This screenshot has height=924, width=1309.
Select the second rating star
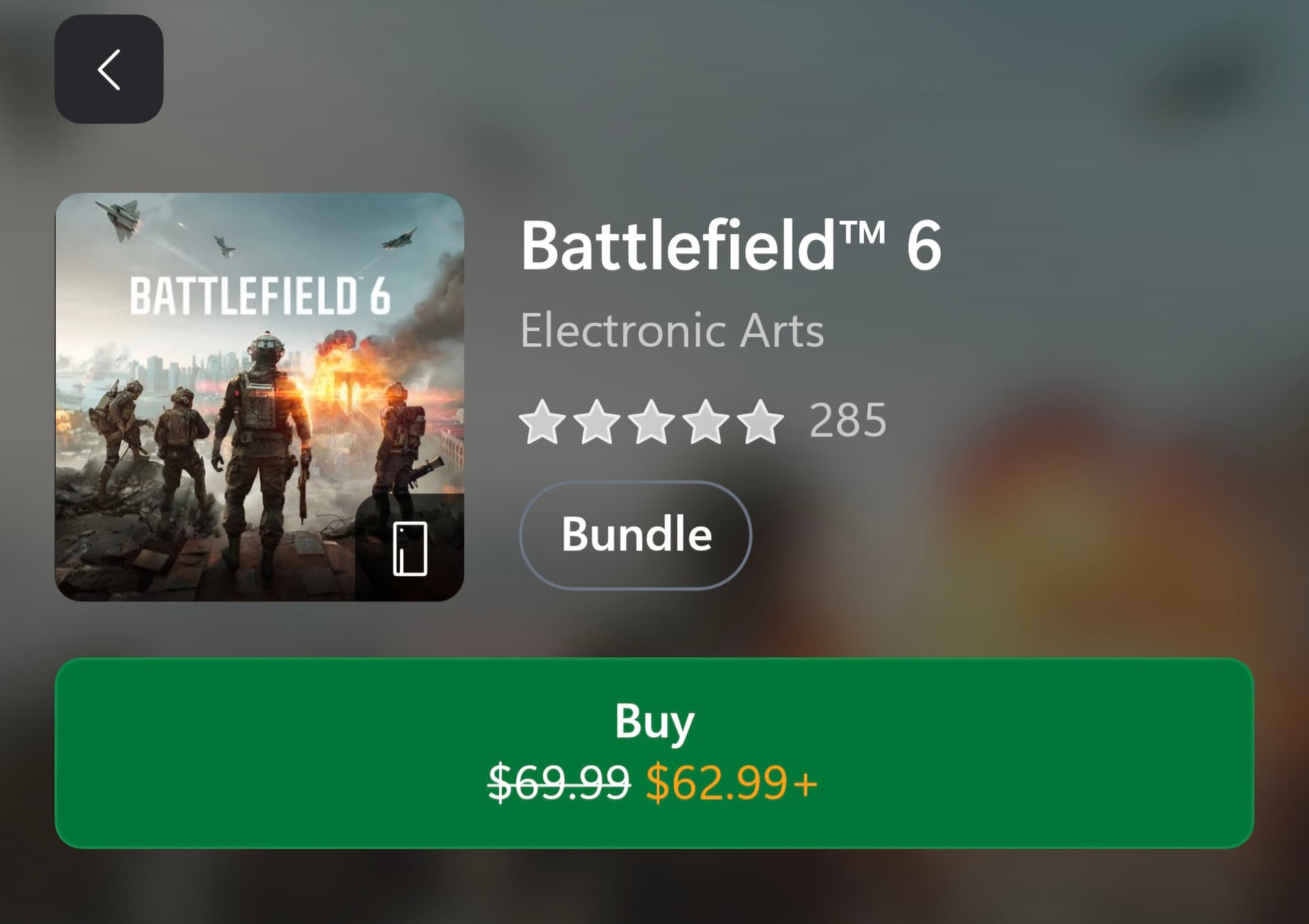(597, 421)
